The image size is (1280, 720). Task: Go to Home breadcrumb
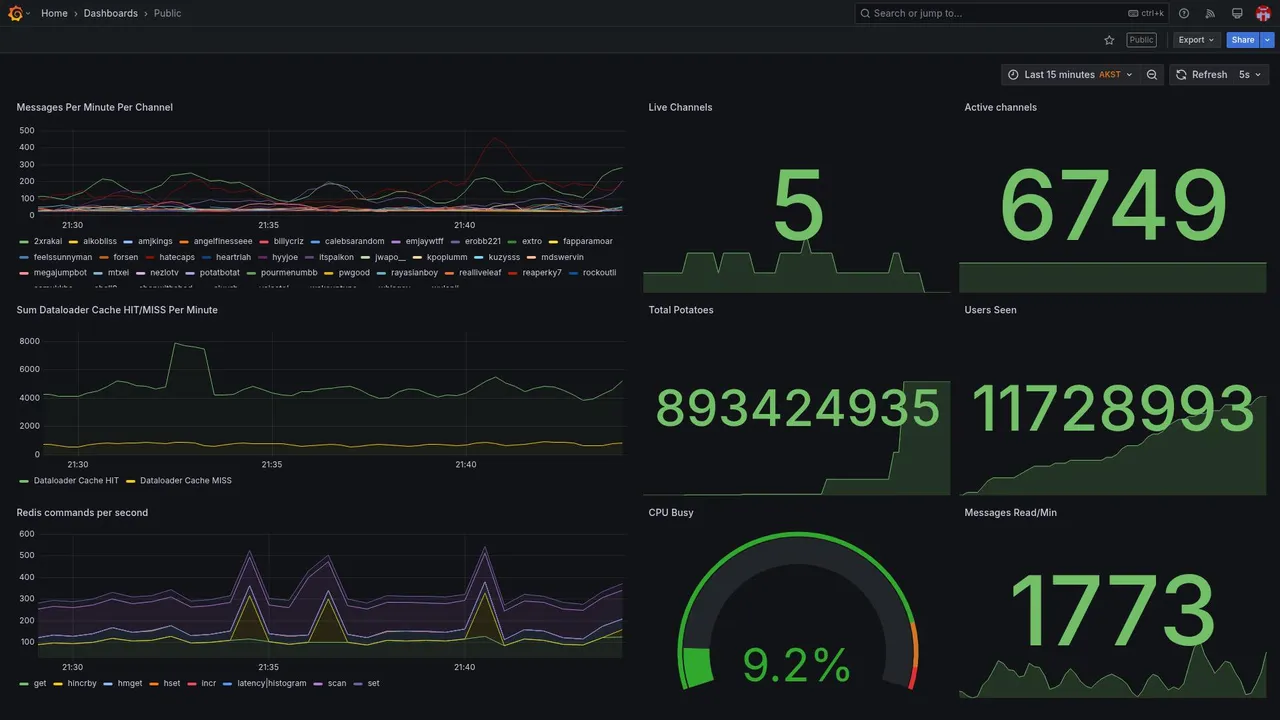(54, 13)
